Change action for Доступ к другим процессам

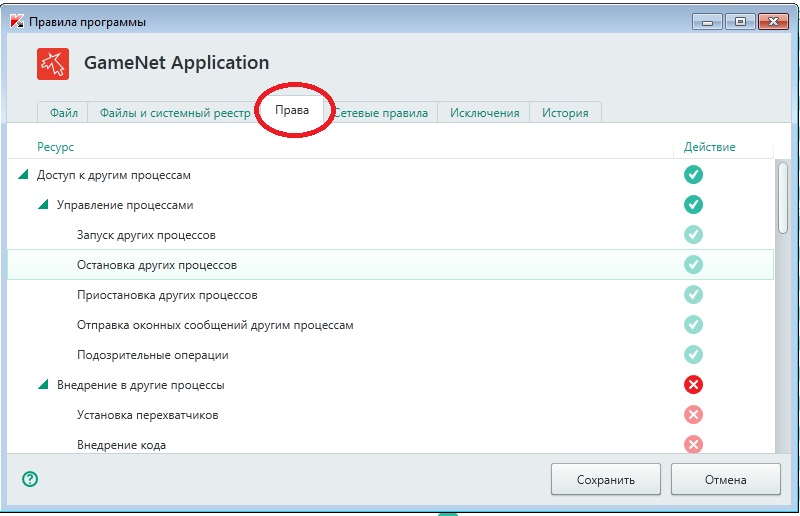[x=693, y=175]
